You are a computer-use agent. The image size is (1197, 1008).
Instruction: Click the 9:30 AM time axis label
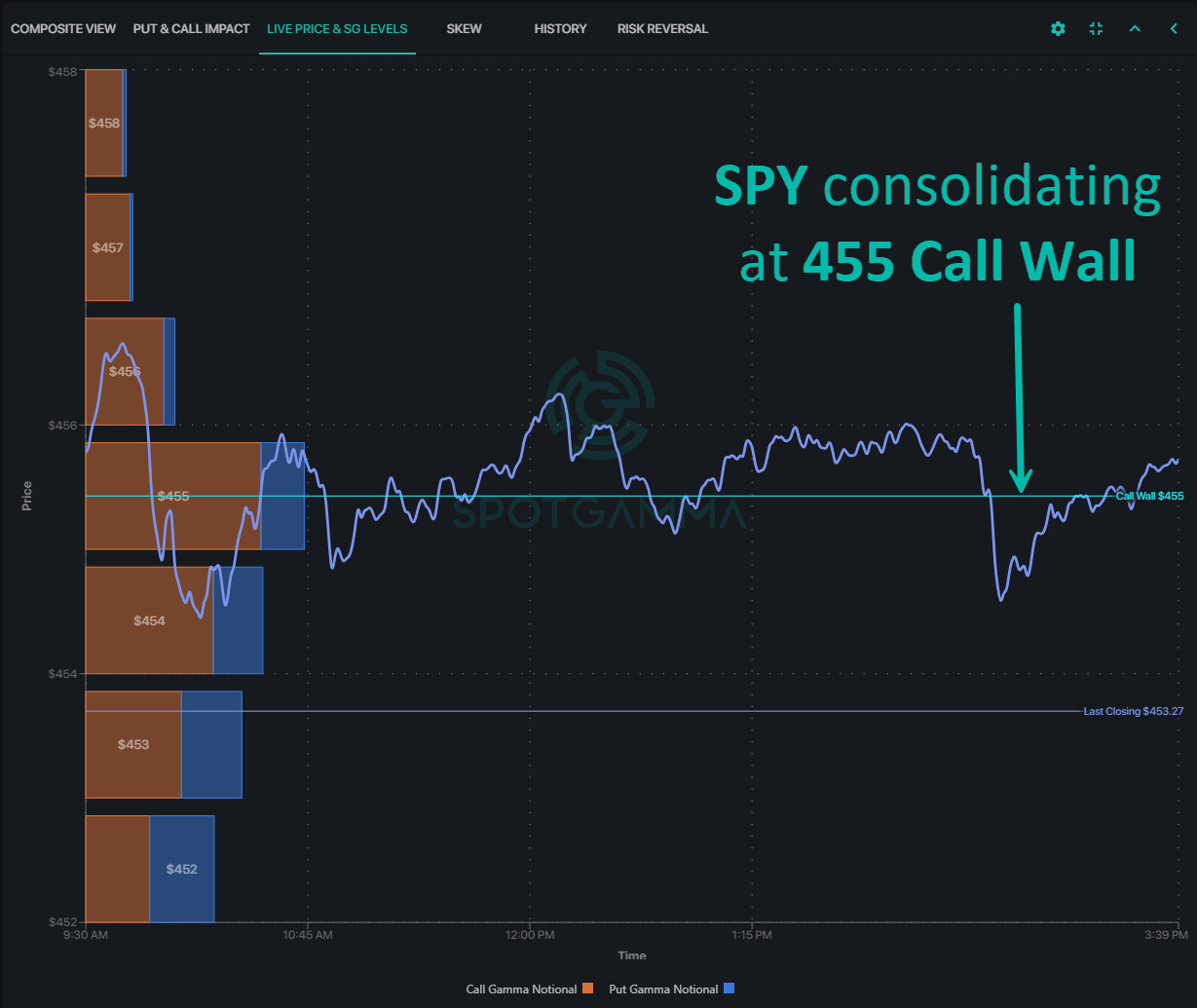pyautogui.click(x=86, y=935)
